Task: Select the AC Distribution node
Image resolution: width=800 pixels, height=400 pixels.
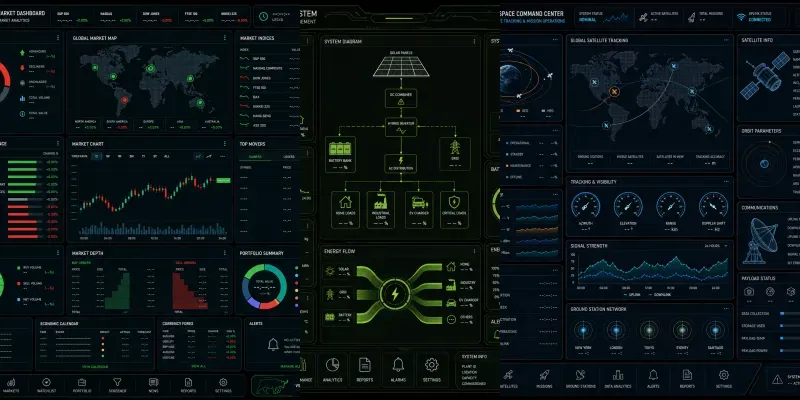Action: (401, 163)
